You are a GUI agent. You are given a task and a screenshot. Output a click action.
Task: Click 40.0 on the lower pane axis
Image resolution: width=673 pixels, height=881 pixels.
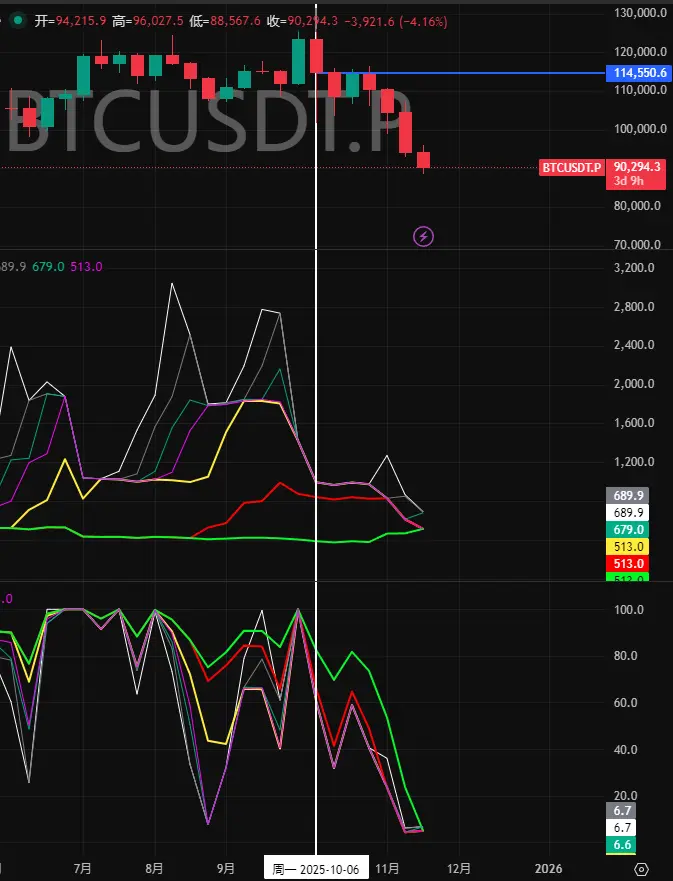(626, 750)
